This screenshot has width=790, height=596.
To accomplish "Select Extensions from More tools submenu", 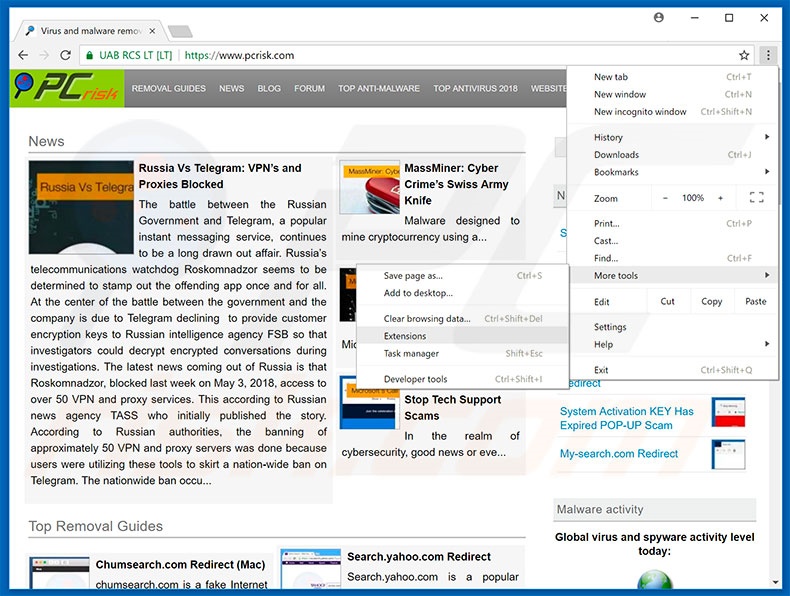I will click(405, 336).
